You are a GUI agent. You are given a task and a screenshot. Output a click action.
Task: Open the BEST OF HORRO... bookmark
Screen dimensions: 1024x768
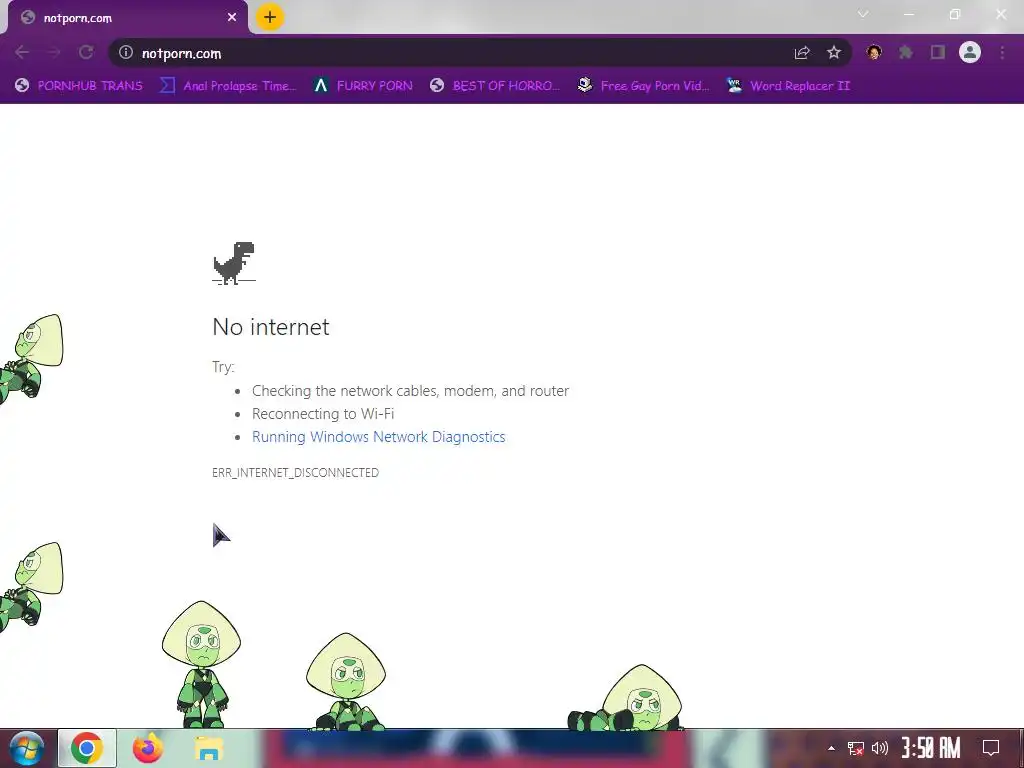tap(494, 86)
